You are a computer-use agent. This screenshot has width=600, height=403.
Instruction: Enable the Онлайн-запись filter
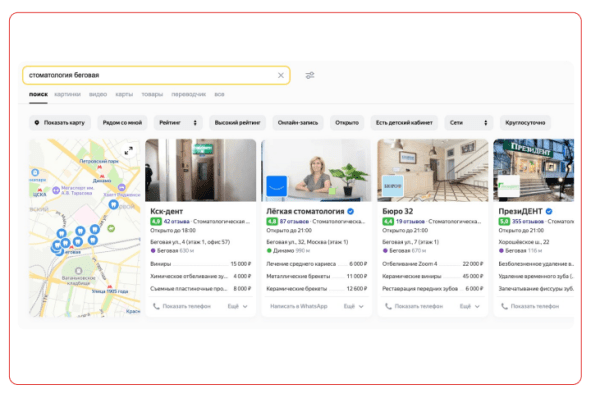(x=297, y=122)
